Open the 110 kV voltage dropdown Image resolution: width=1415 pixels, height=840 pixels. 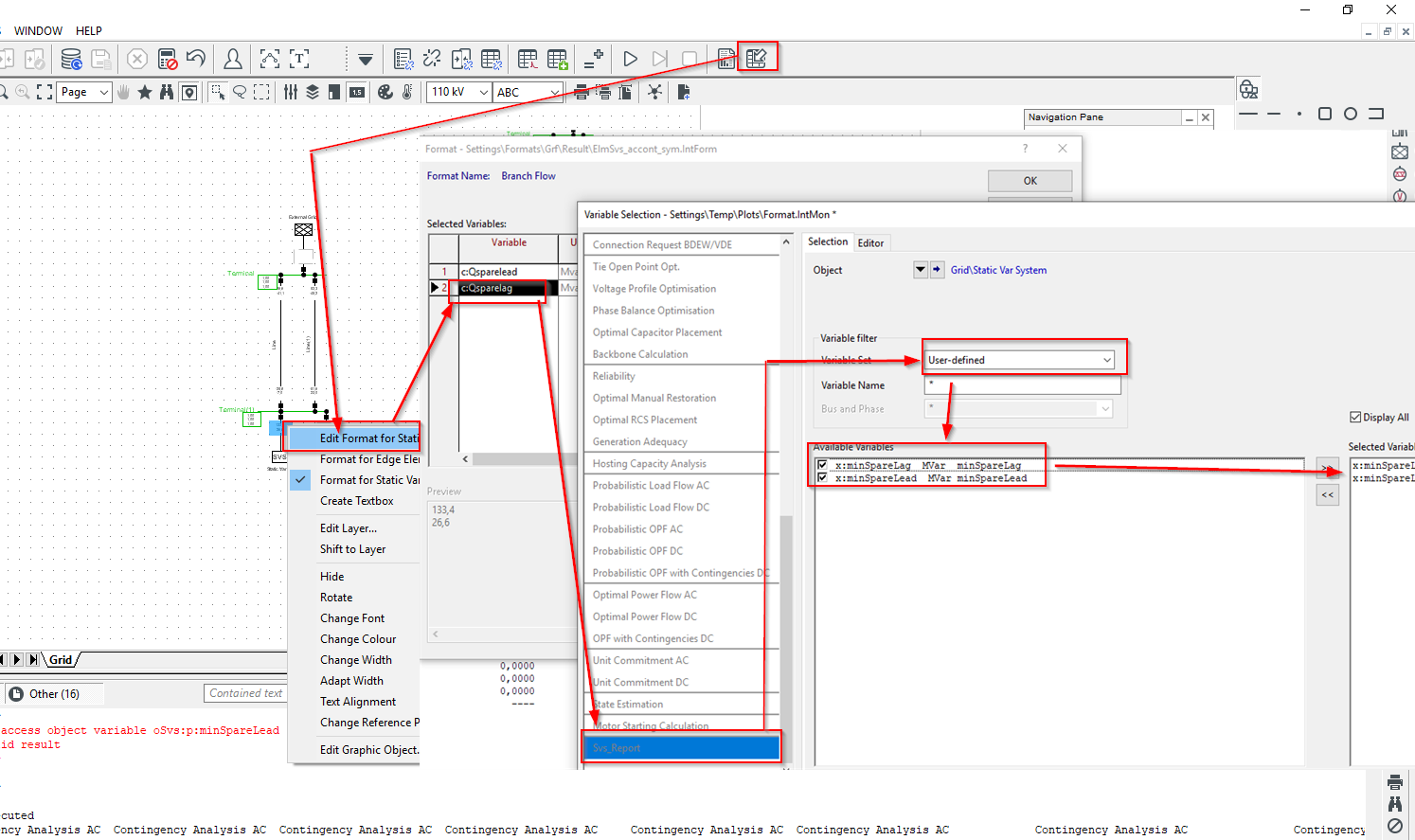(483, 92)
